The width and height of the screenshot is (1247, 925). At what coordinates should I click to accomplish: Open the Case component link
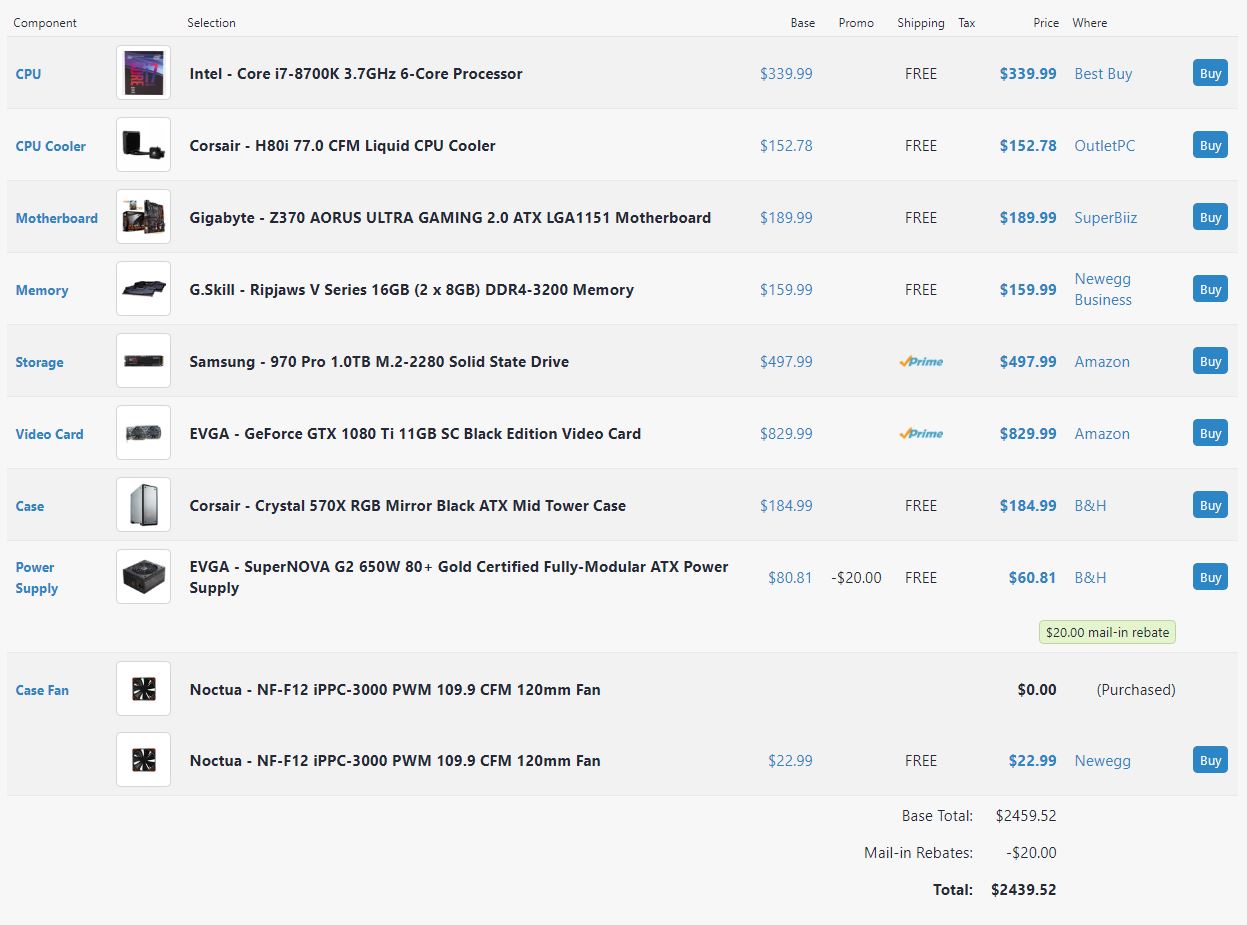[30, 506]
